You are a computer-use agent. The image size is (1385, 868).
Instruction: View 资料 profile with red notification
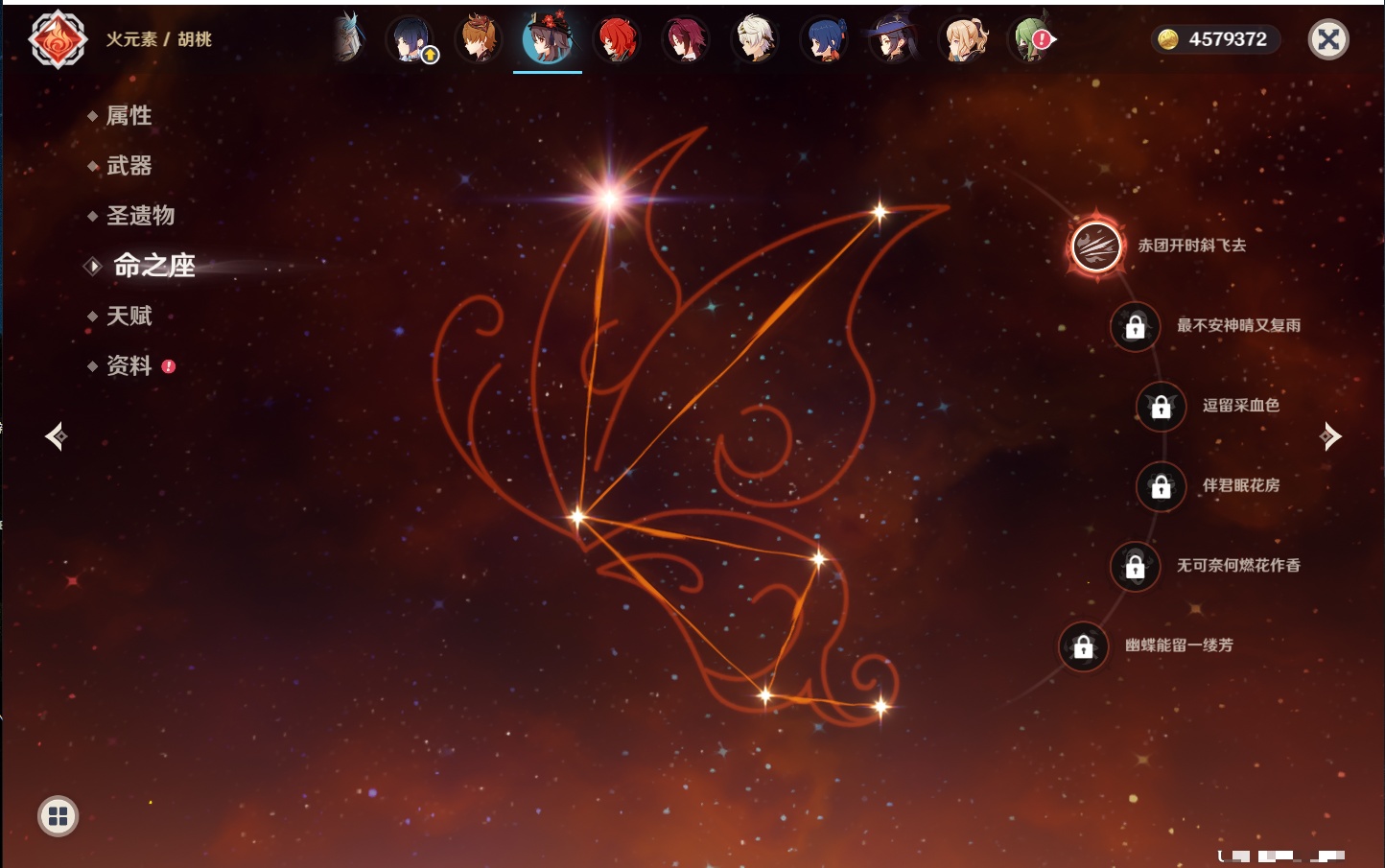coord(129,365)
